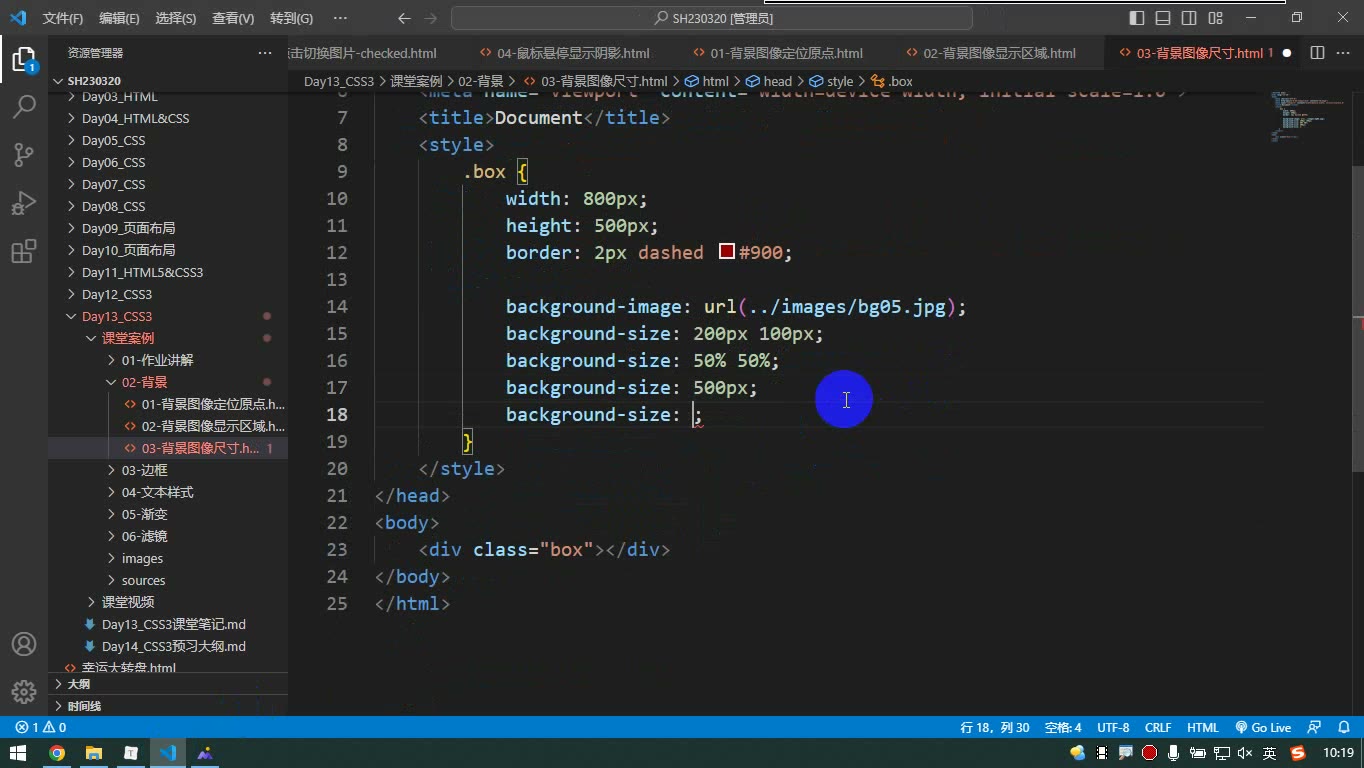Viewport: 1364px width, 768px height.
Task: Open the Extensions view icon
Action: [x=24, y=251]
